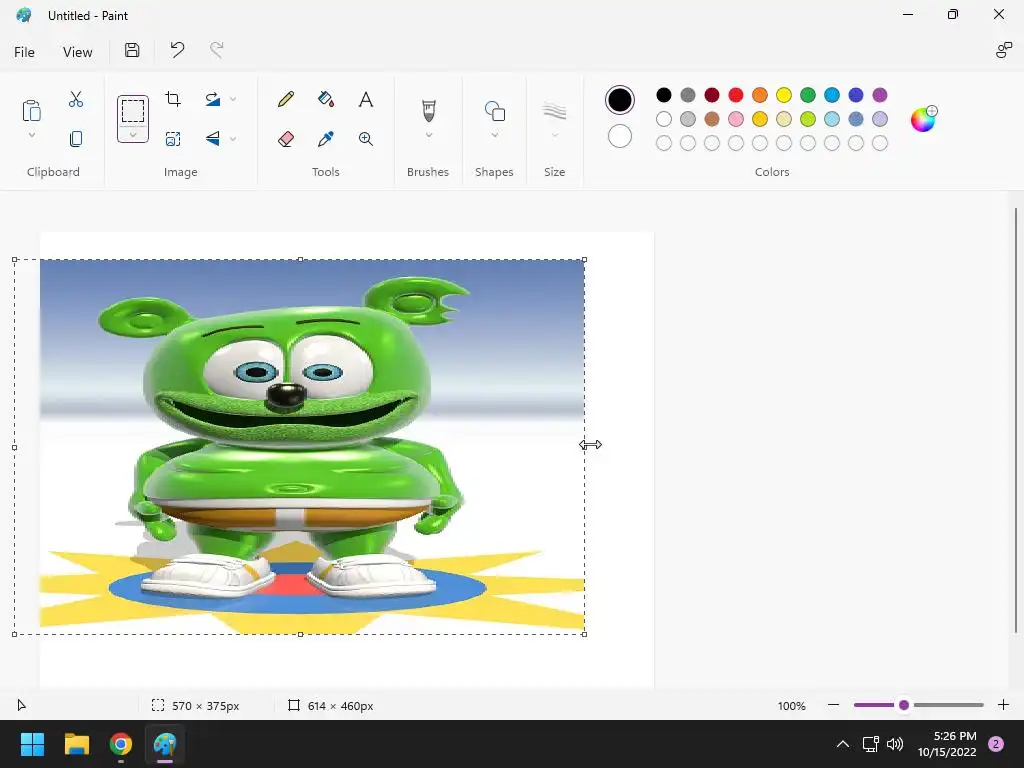Open the volume control in tray

tap(895, 744)
